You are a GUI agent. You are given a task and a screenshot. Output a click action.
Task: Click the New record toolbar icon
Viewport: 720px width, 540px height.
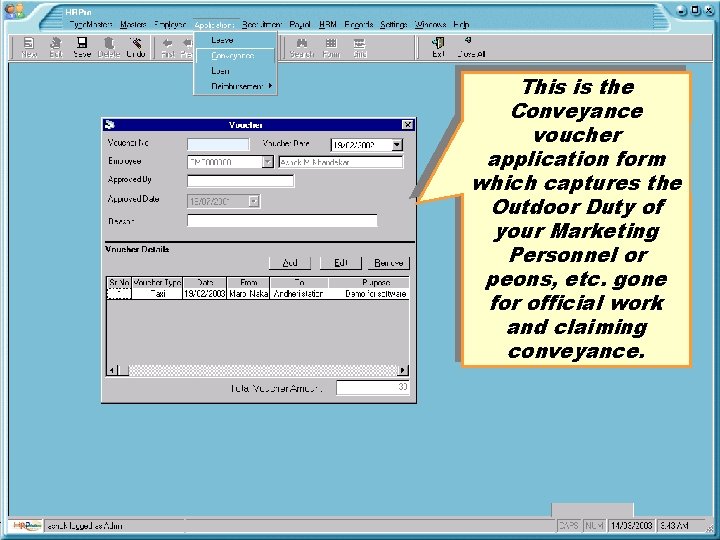[29, 47]
